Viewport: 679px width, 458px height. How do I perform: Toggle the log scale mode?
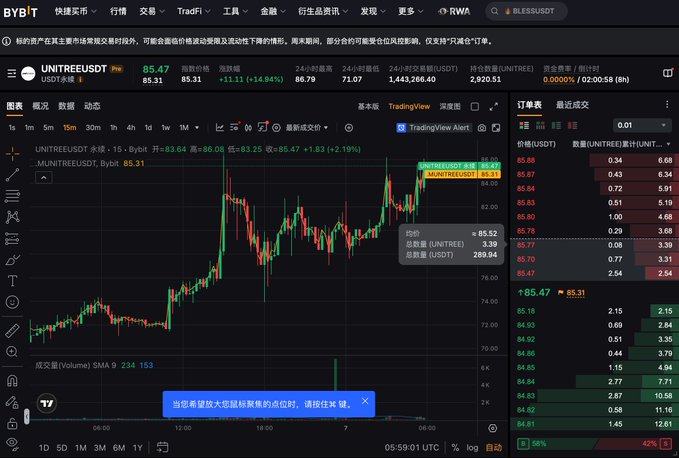click(x=472, y=448)
